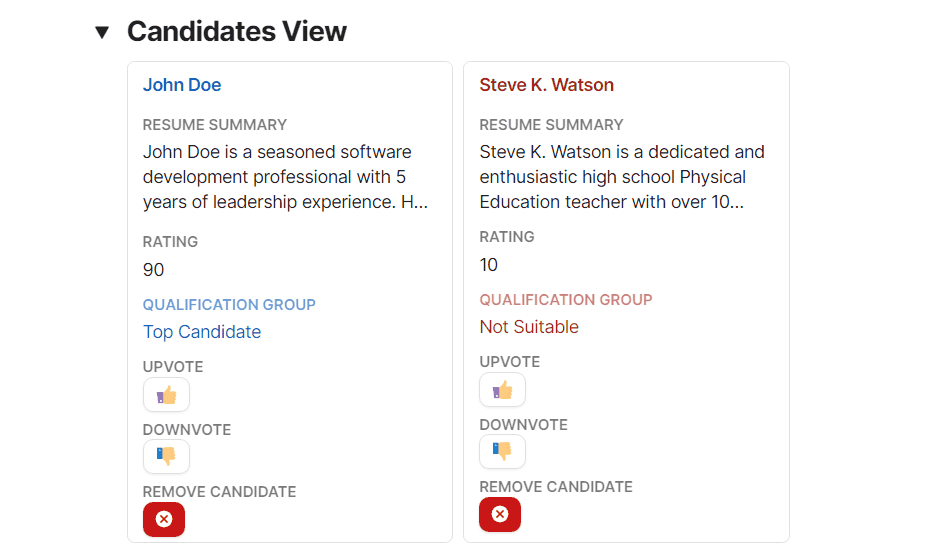Image resolution: width=942 pixels, height=548 pixels.
Task: Upvote John Doe with thumbs-up icon
Action: pyautogui.click(x=166, y=395)
